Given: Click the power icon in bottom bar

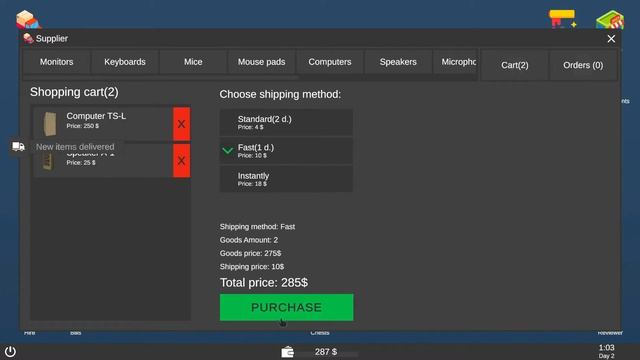Looking at the screenshot, I should point(10,351).
